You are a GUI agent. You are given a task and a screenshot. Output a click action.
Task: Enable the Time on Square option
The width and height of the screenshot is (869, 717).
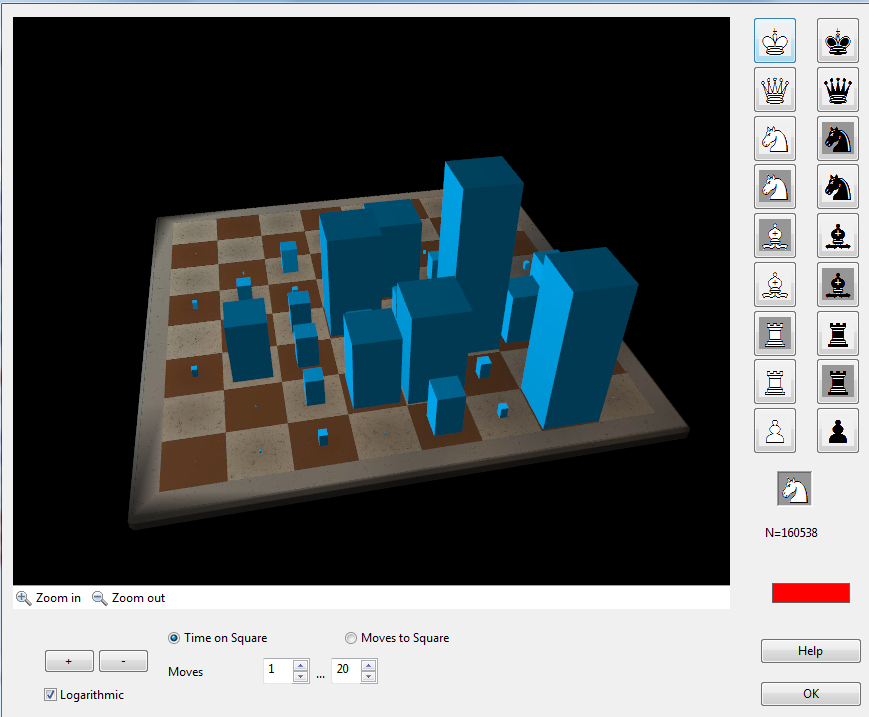(174, 638)
